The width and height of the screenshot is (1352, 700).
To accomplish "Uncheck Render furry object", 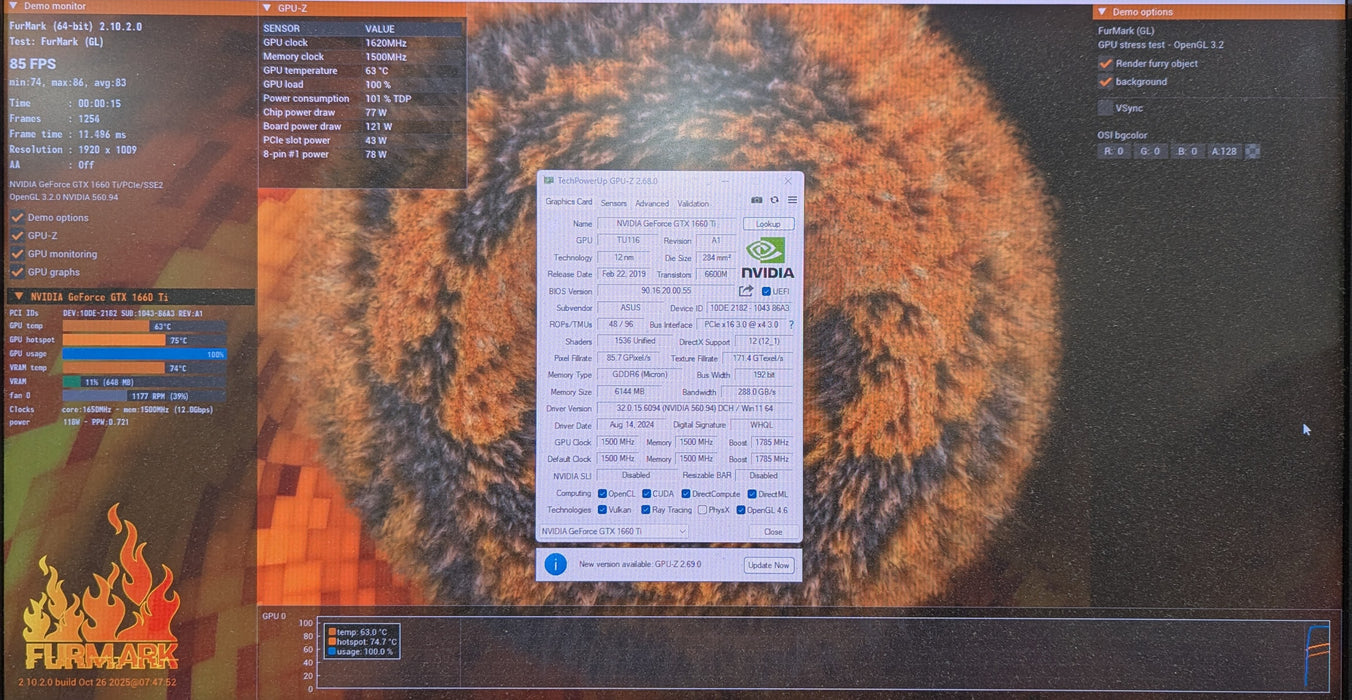I will [1105, 63].
